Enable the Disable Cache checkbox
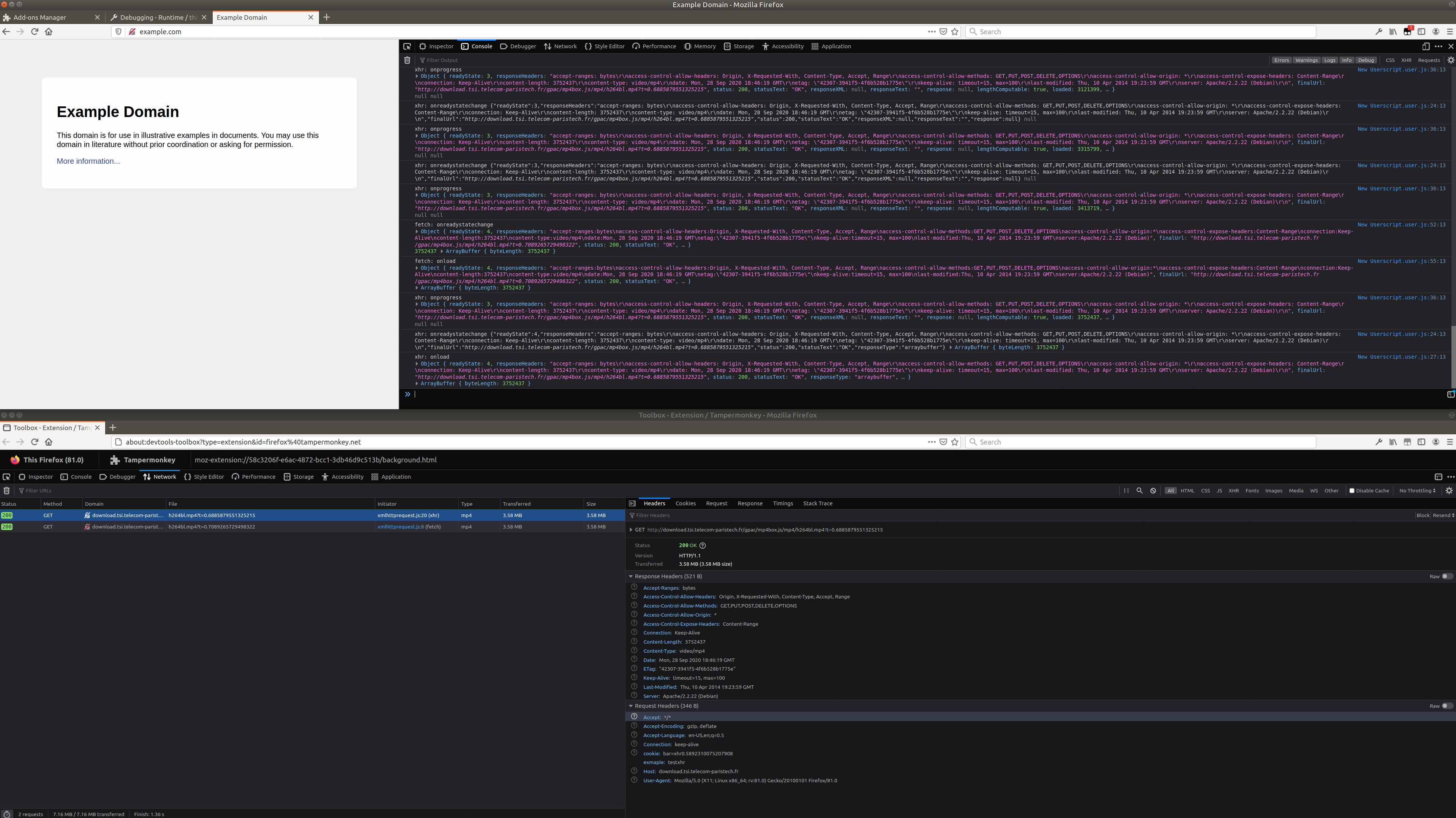The height and width of the screenshot is (818, 1456). pyautogui.click(x=1352, y=491)
